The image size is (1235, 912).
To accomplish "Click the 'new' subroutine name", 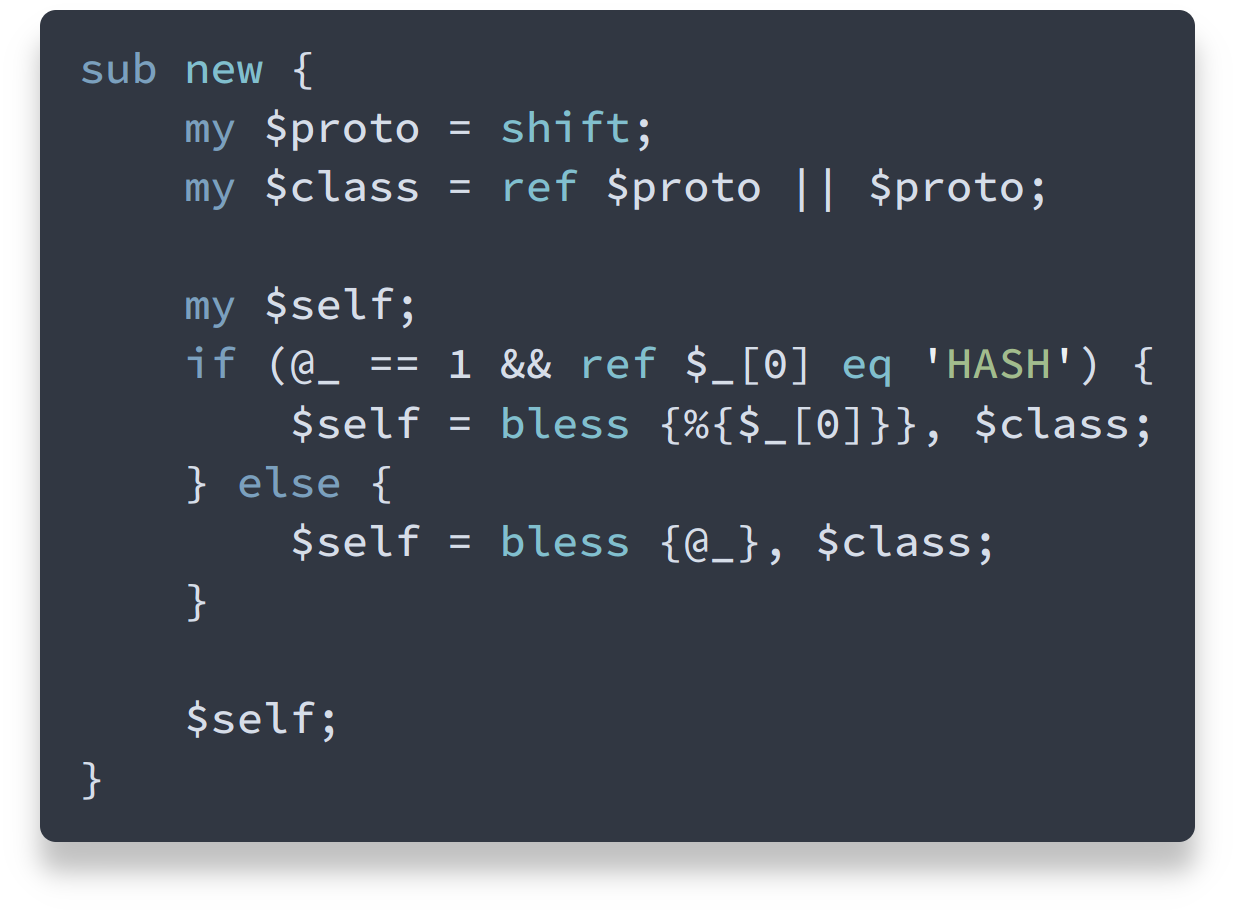I will pos(224,71).
